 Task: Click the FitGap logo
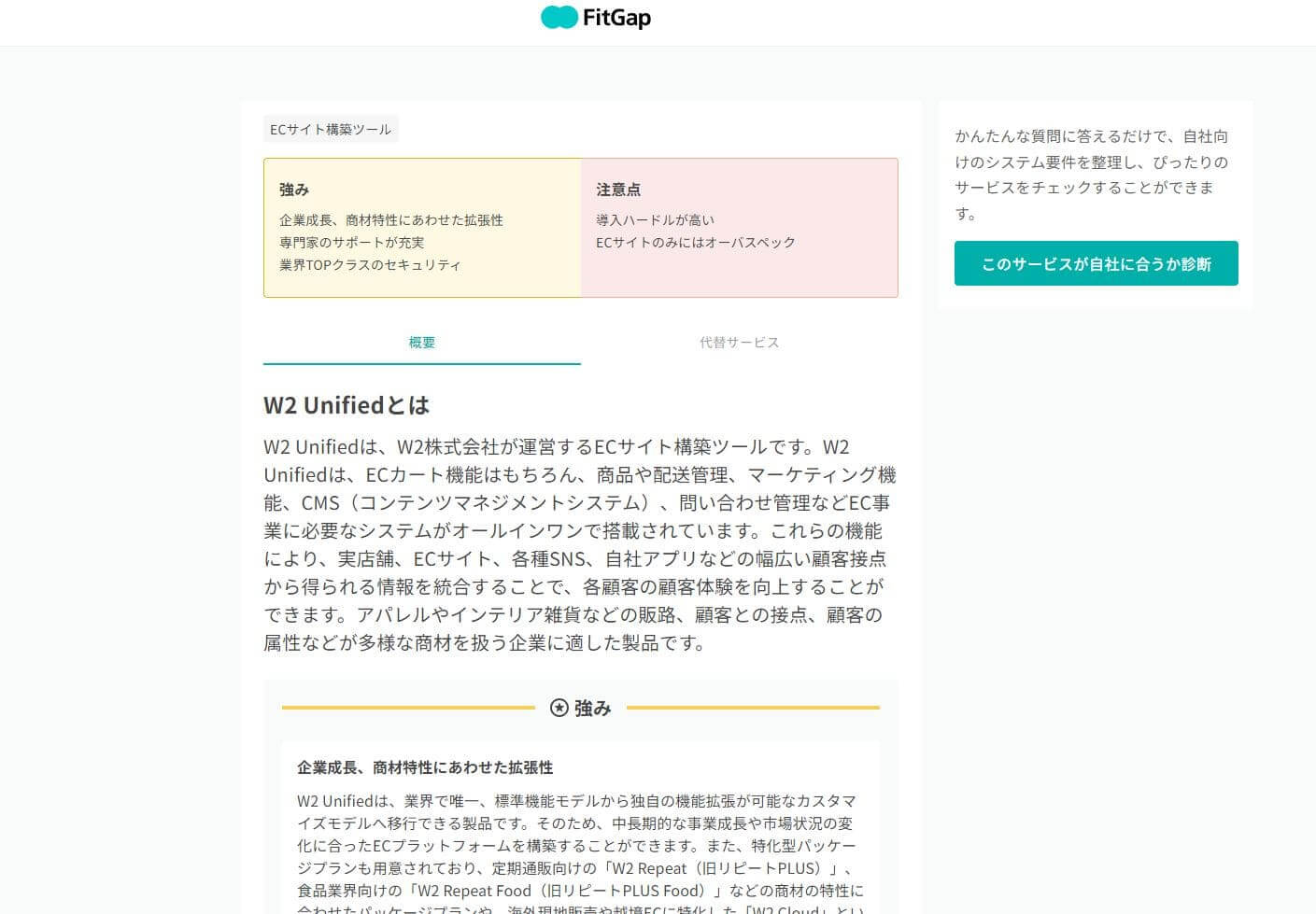coord(596,18)
